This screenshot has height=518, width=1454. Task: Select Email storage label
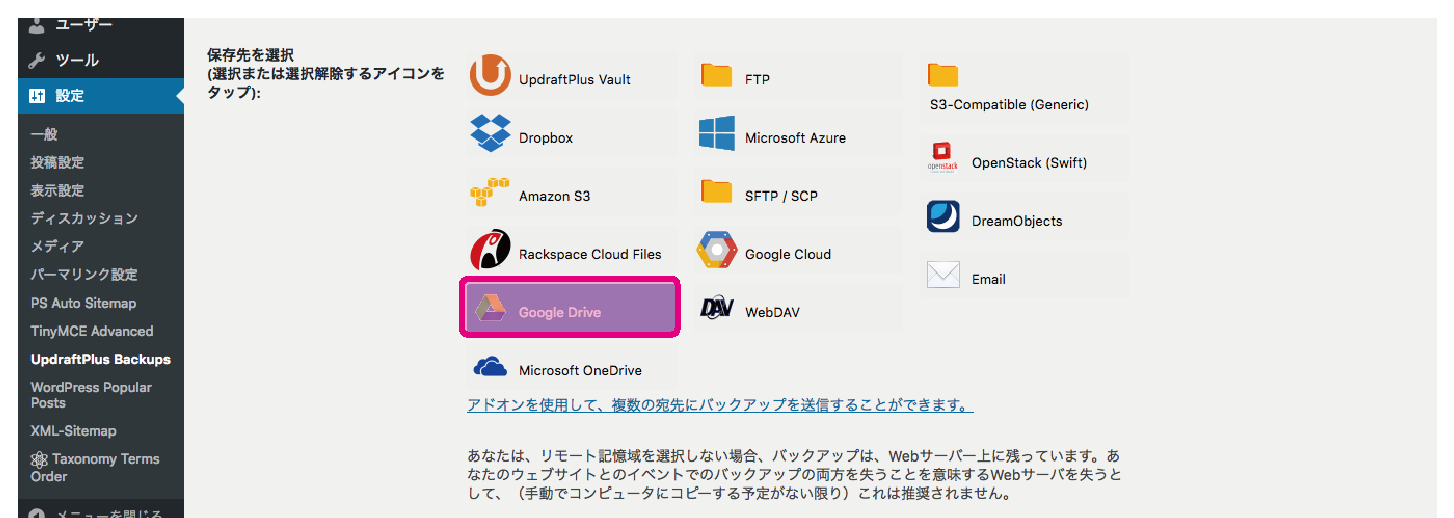click(989, 279)
